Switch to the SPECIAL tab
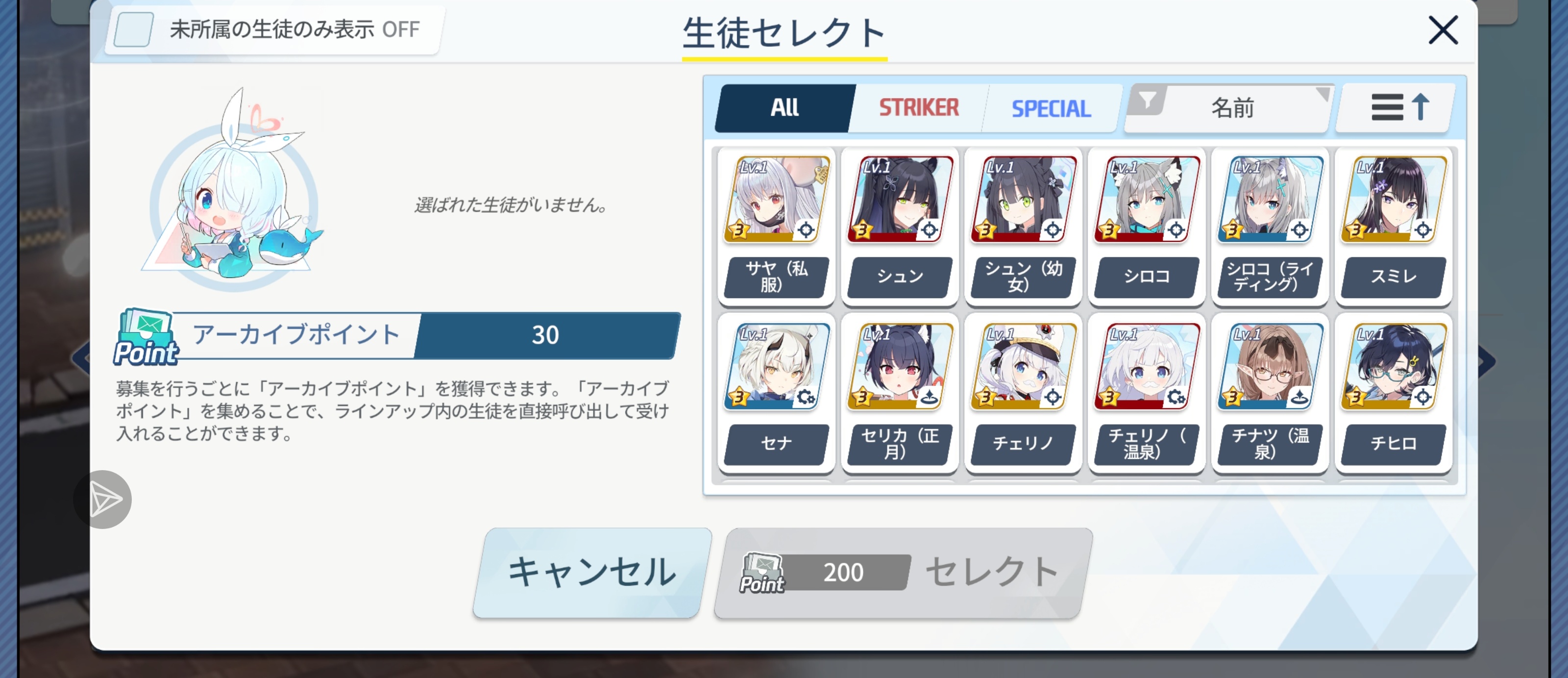The height and width of the screenshot is (678, 1568). 1051,108
